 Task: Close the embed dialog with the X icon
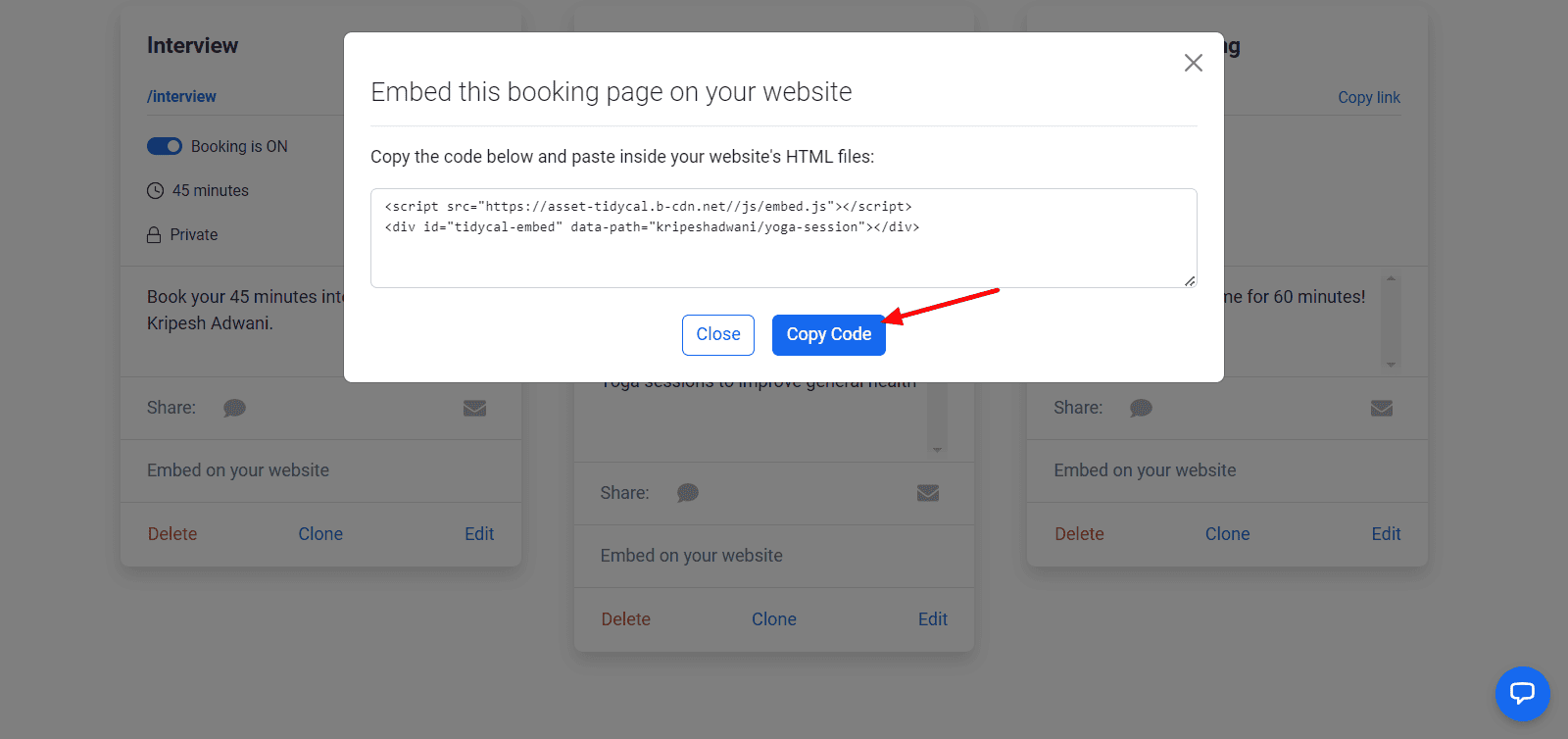tap(1193, 63)
